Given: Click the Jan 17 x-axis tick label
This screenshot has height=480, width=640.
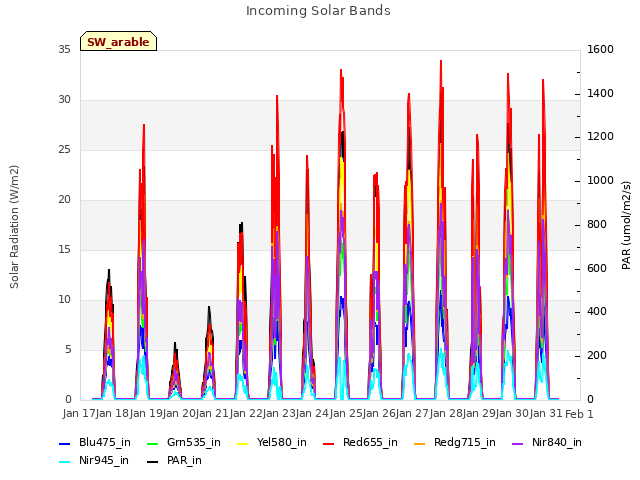Looking at the screenshot, I should pos(79,413).
